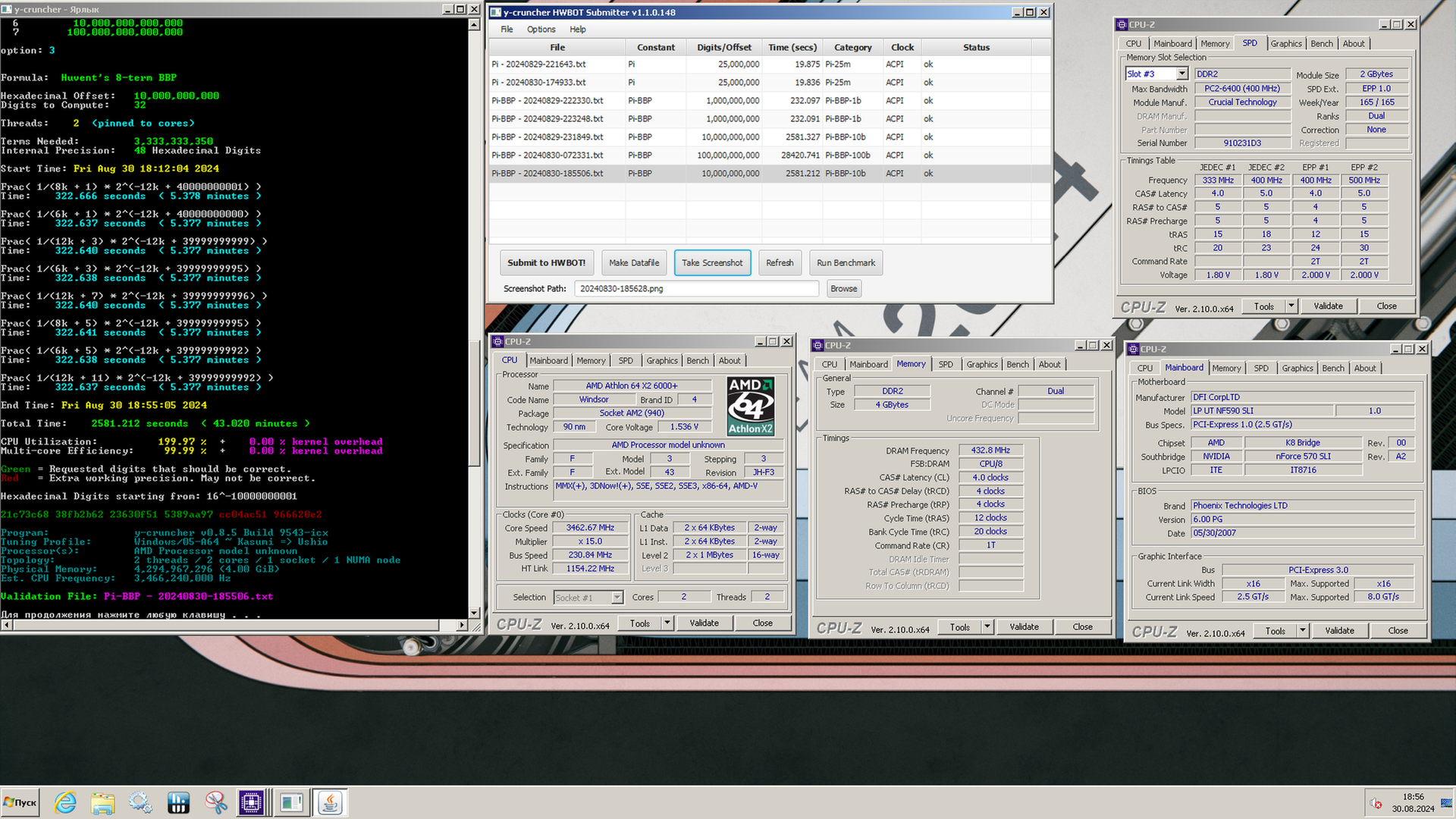The width and height of the screenshot is (1456, 819).
Task: Click Validate in the SPD window
Action: pos(1328,306)
